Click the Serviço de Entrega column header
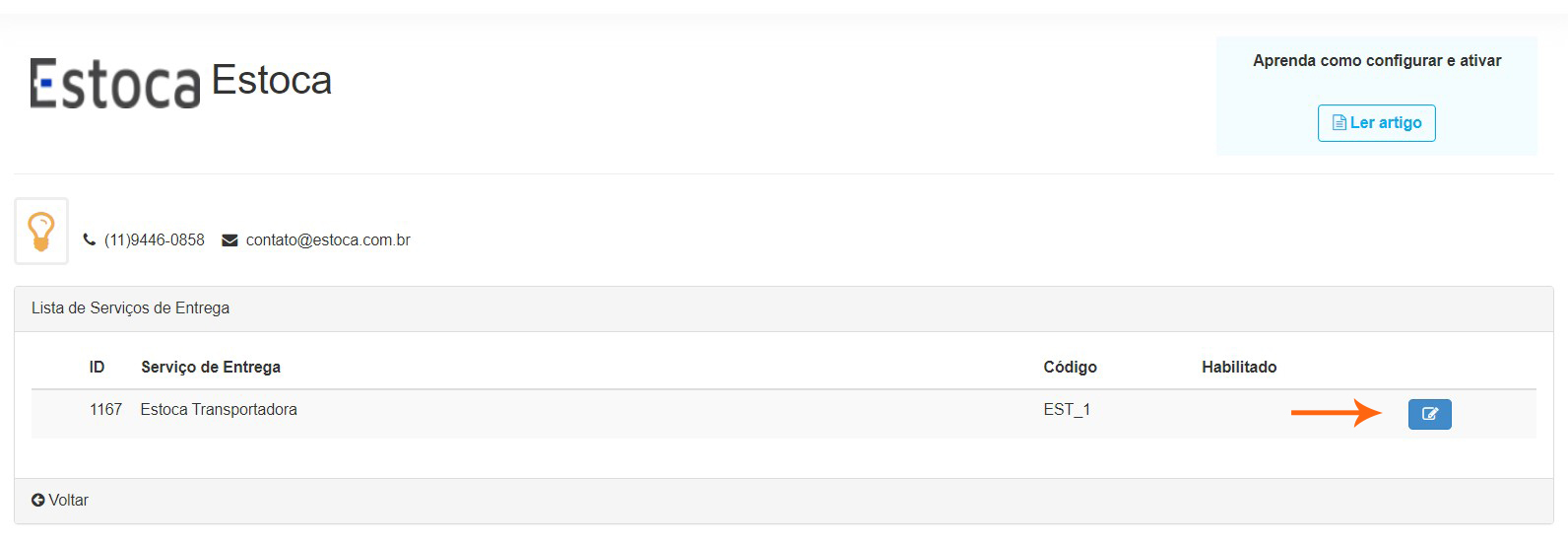The height and width of the screenshot is (544, 1568). pos(211,368)
